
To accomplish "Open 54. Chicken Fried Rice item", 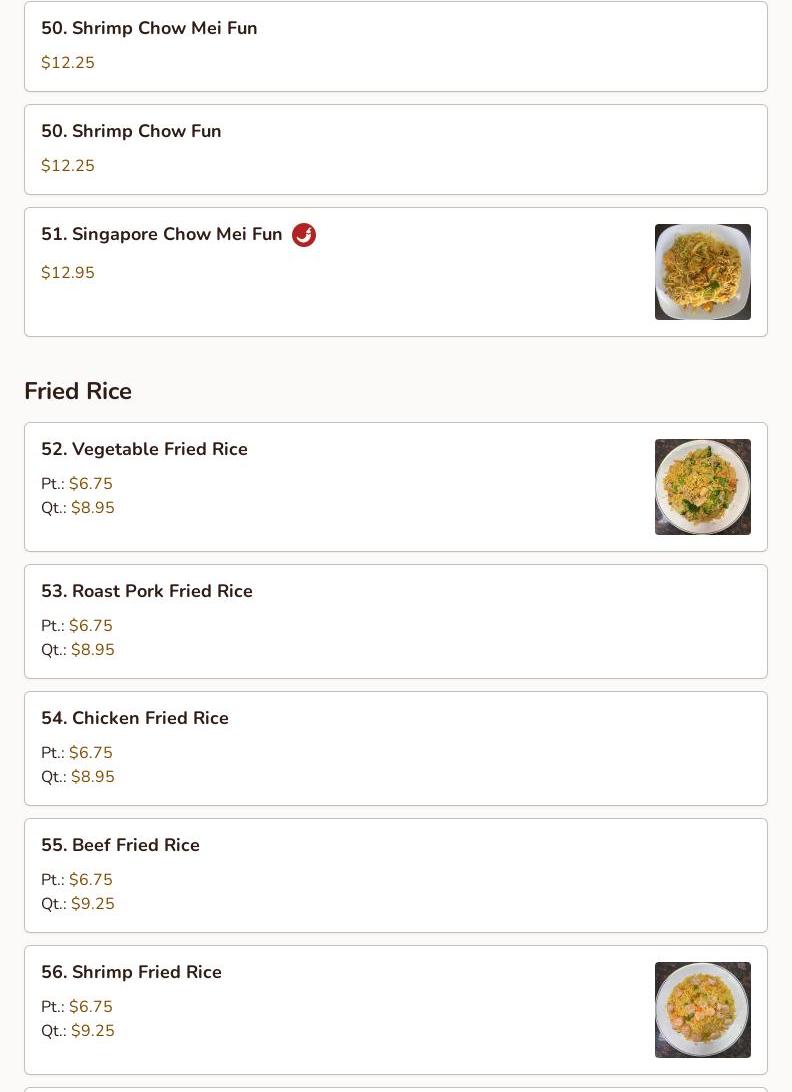I will pos(135,718).
